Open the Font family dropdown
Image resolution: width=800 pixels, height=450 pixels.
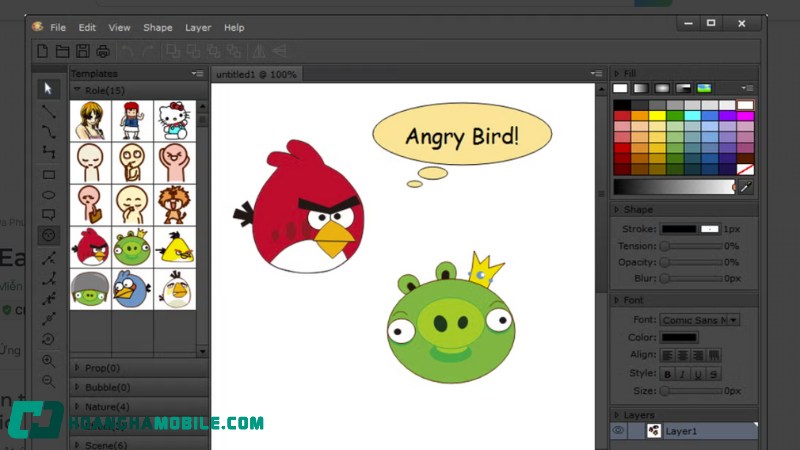point(733,320)
